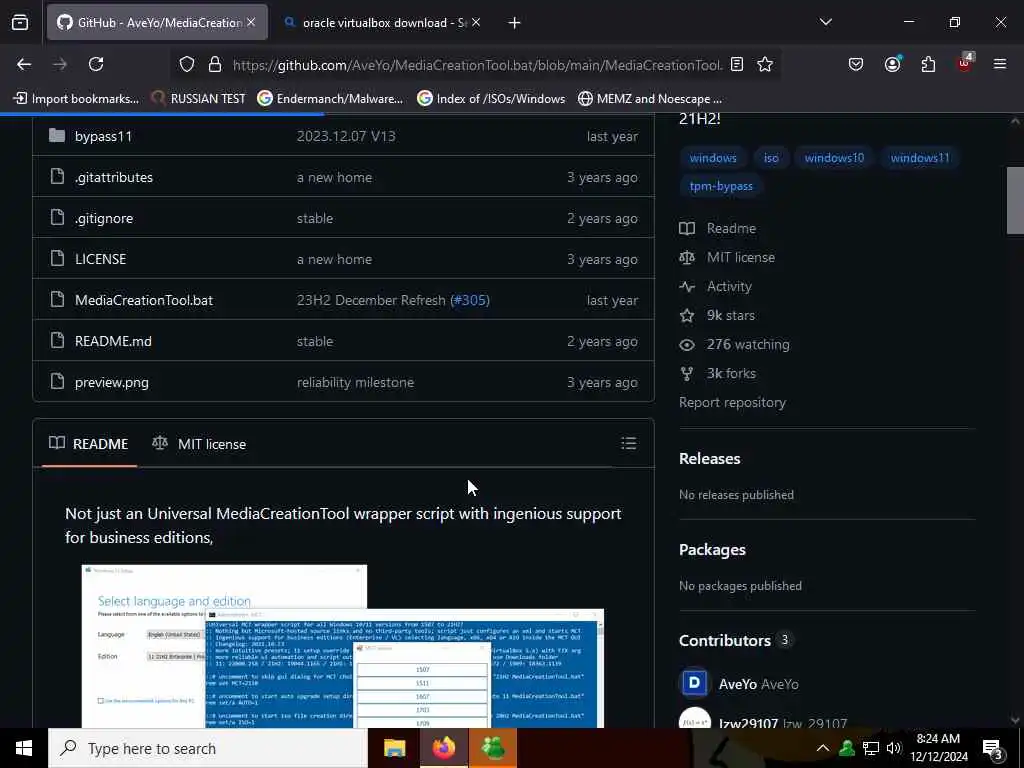Click the windows11 topic tag
1024x768 pixels.
tap(920, 158)
